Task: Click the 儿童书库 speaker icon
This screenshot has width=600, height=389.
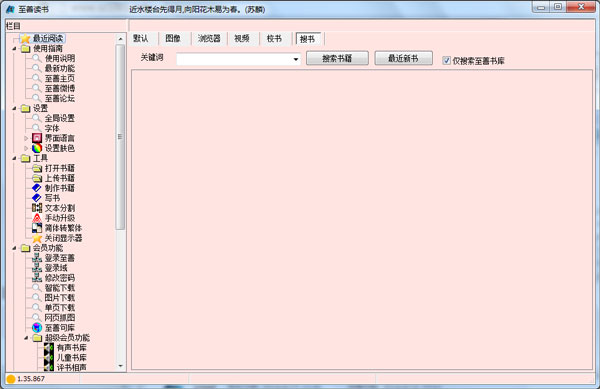Action: [49, 357]
